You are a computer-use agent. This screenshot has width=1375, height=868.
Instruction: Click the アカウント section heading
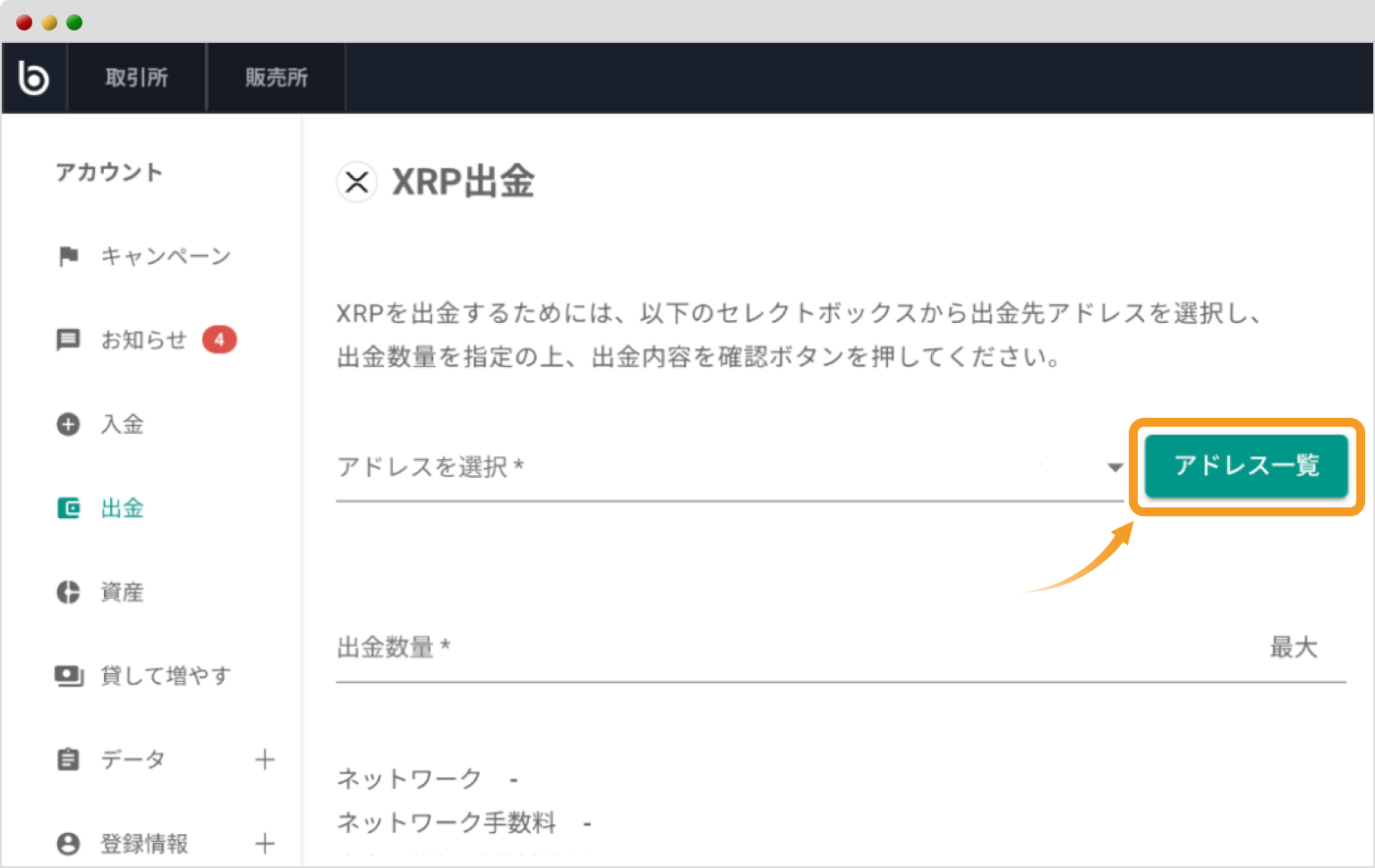pyautogui.click(x=109, y=173)
